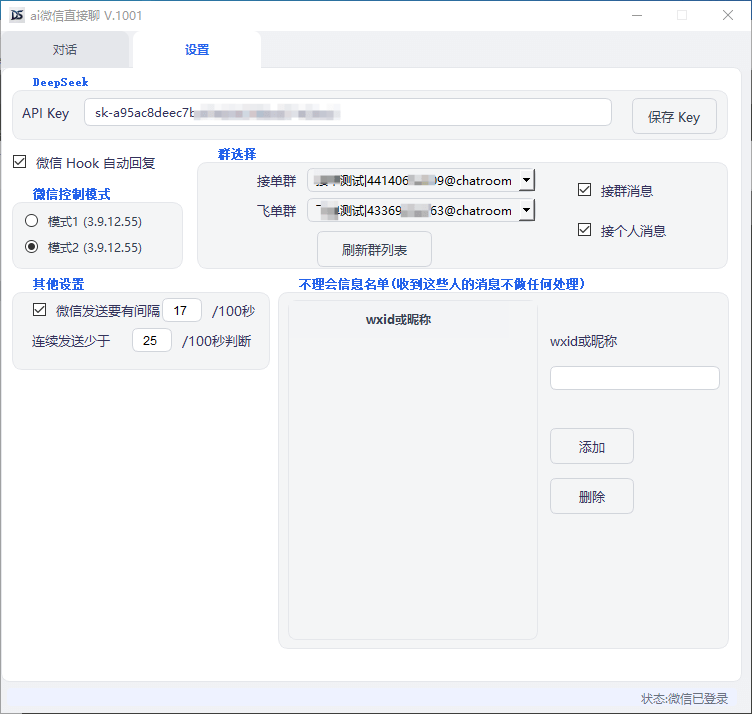Click the API Key input field
This screenshot has height=714, width=752.
(x=348, y=113)
